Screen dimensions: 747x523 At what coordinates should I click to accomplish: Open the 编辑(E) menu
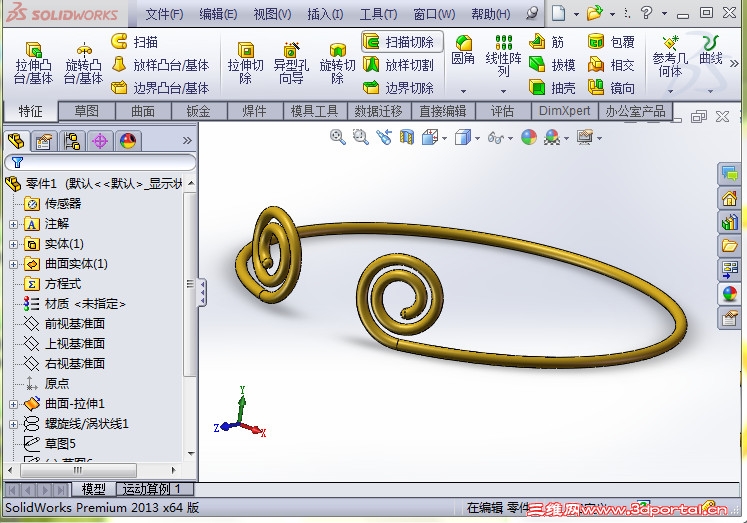[218, 14]
